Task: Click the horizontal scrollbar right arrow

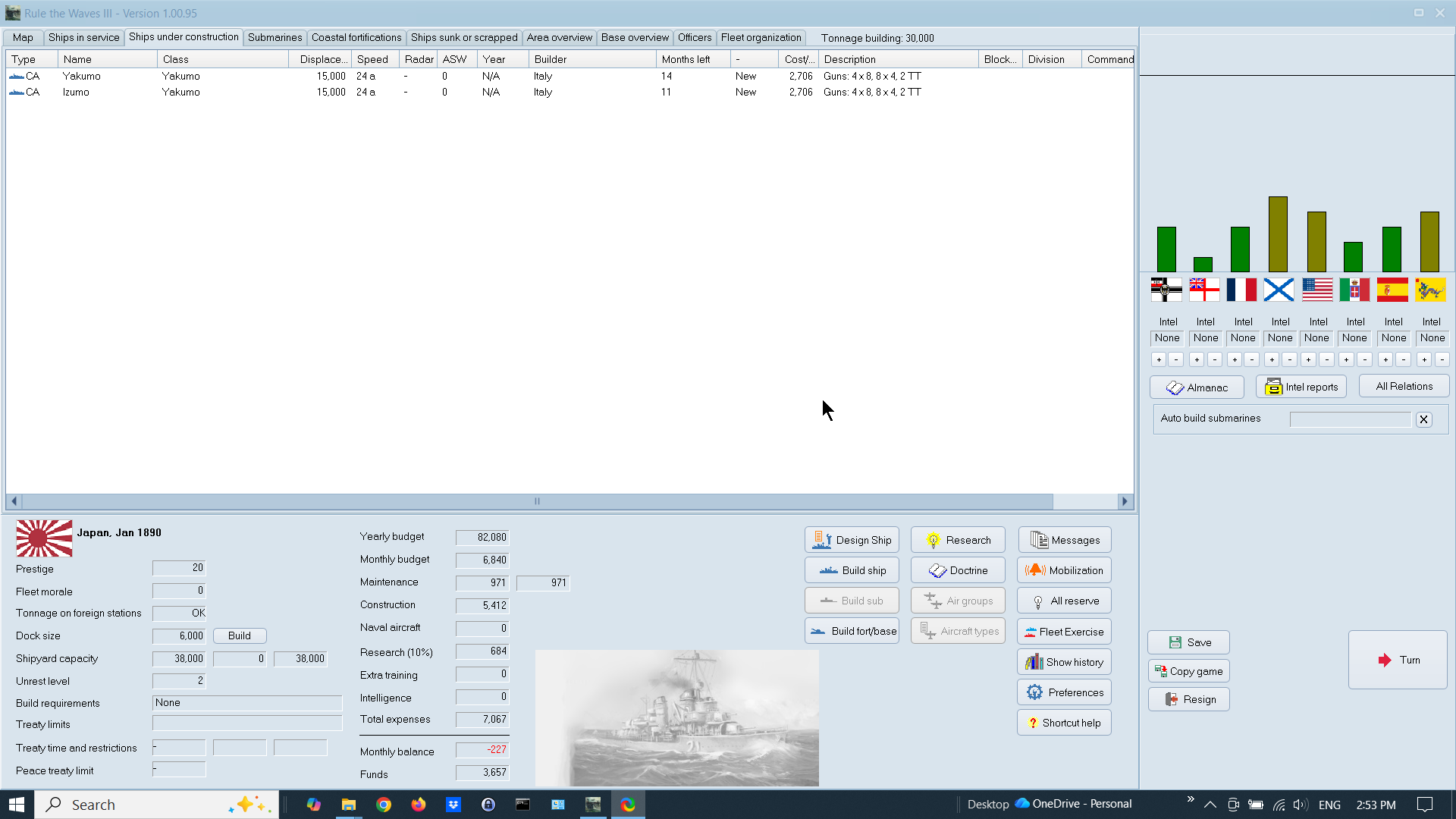Action: point(1125,501)
